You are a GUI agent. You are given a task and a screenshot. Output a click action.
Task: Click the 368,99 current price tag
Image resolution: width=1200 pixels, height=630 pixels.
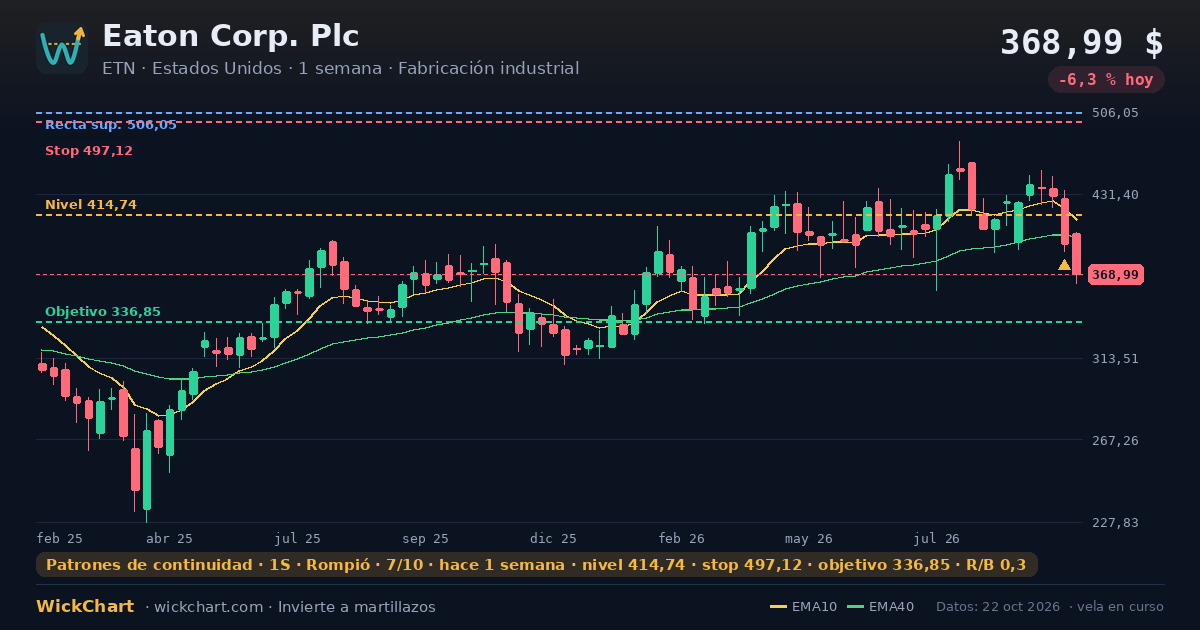pos(1115,274)
